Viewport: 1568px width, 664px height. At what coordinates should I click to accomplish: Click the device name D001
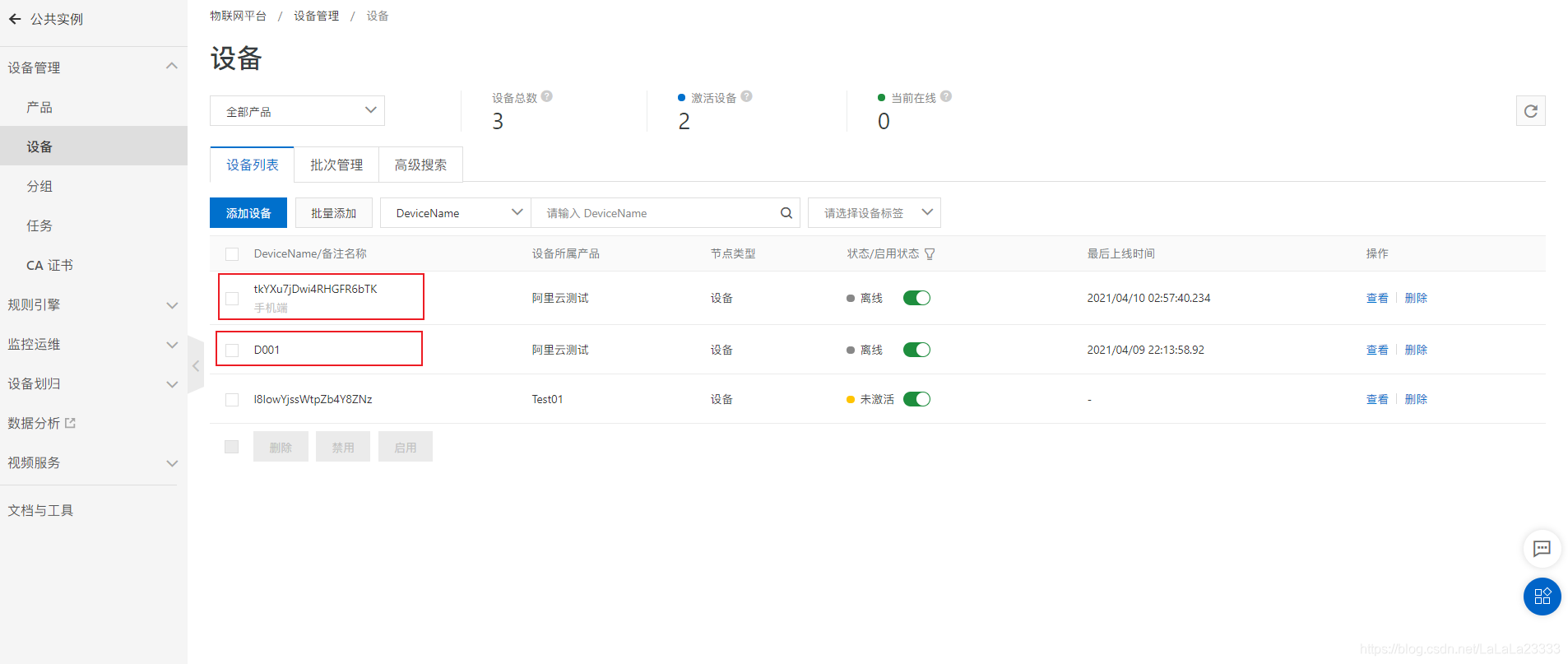(267, 350)
